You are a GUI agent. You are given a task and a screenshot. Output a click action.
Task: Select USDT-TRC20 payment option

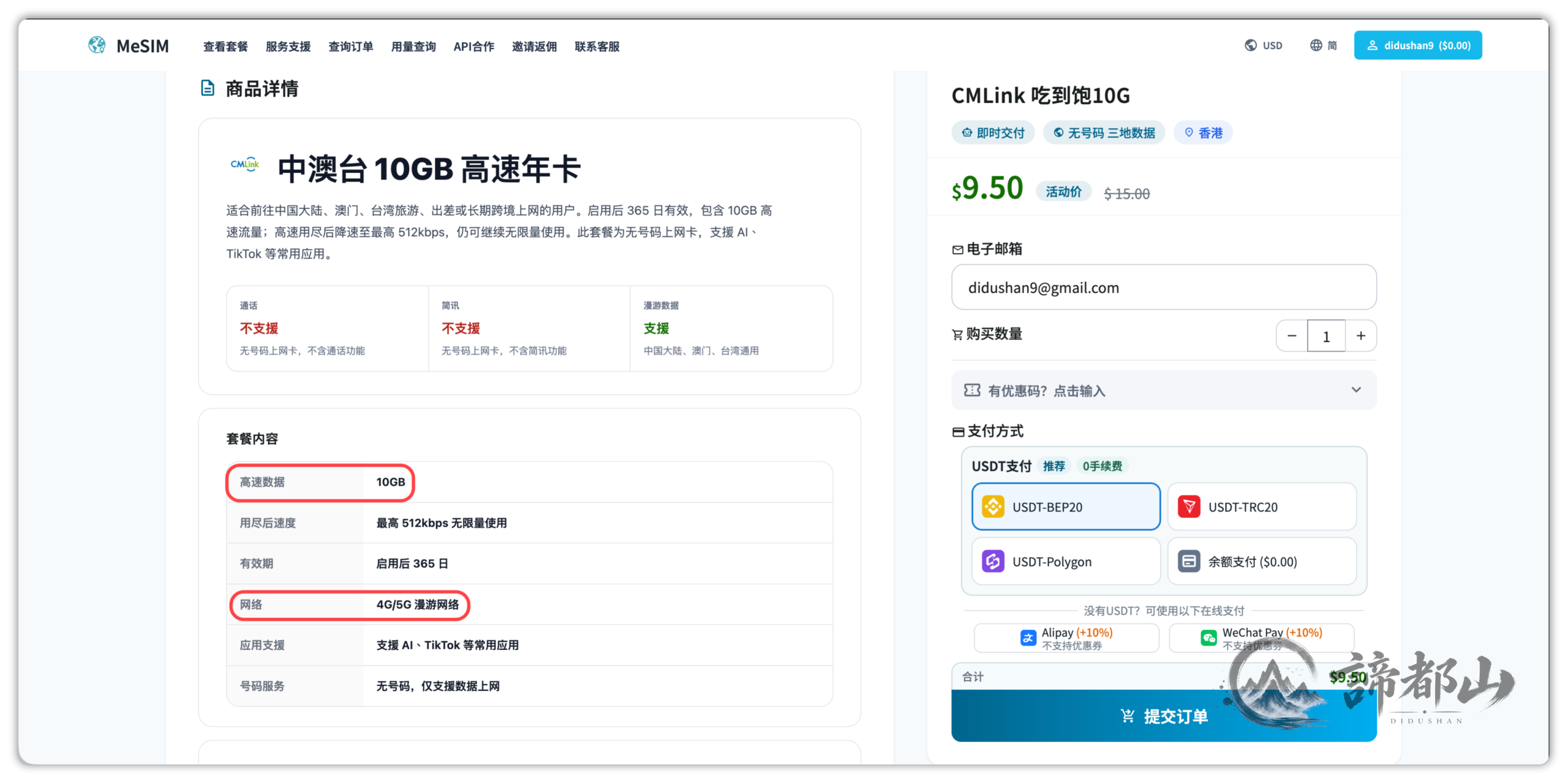tap(1262, 507)
